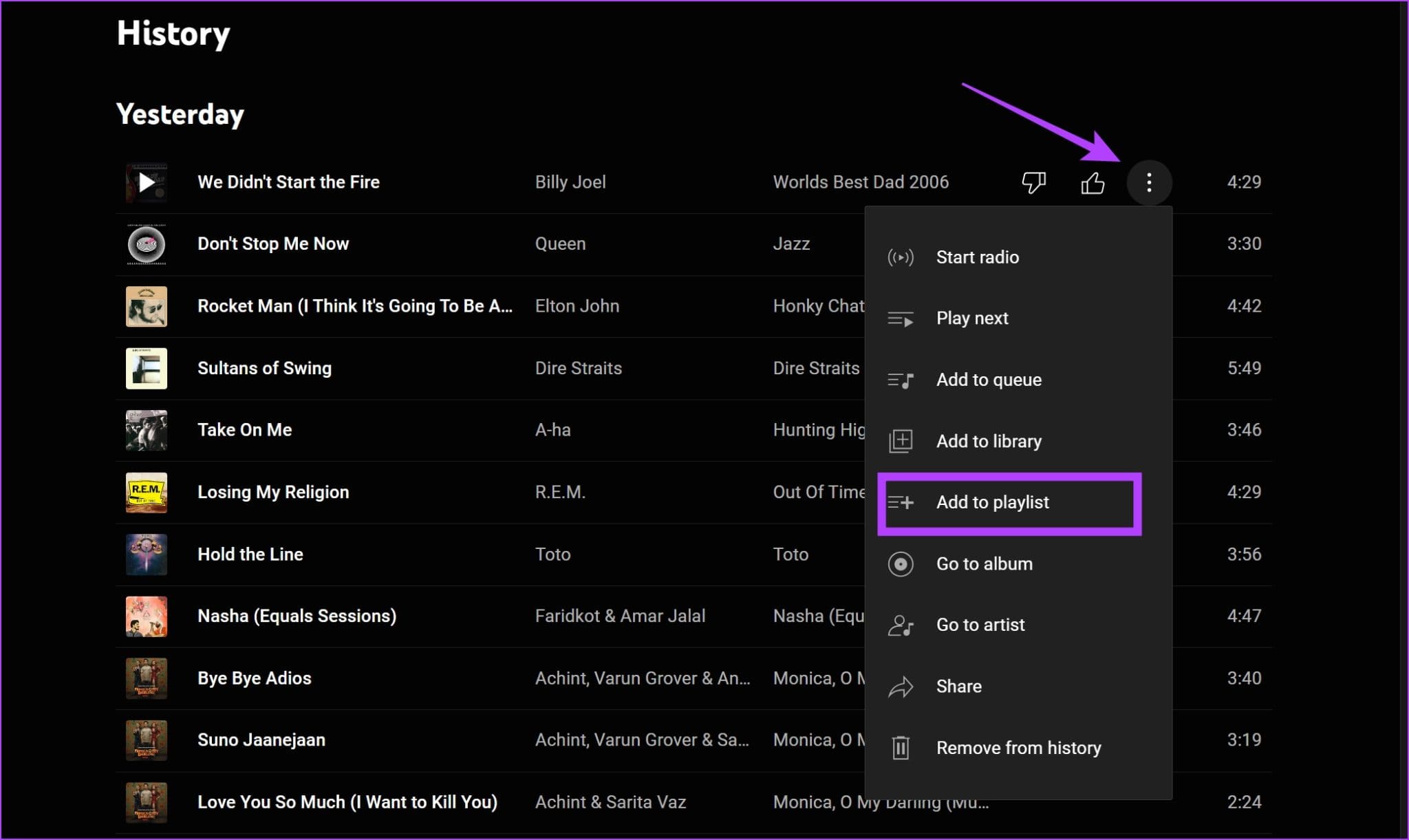1409x840 pixels.
Task: Click the three-dot more options icon
Action: [x=1149, y=181]
